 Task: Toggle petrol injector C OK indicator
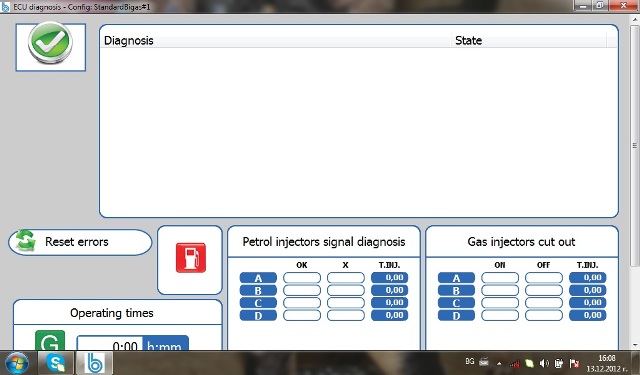(302, 303)
